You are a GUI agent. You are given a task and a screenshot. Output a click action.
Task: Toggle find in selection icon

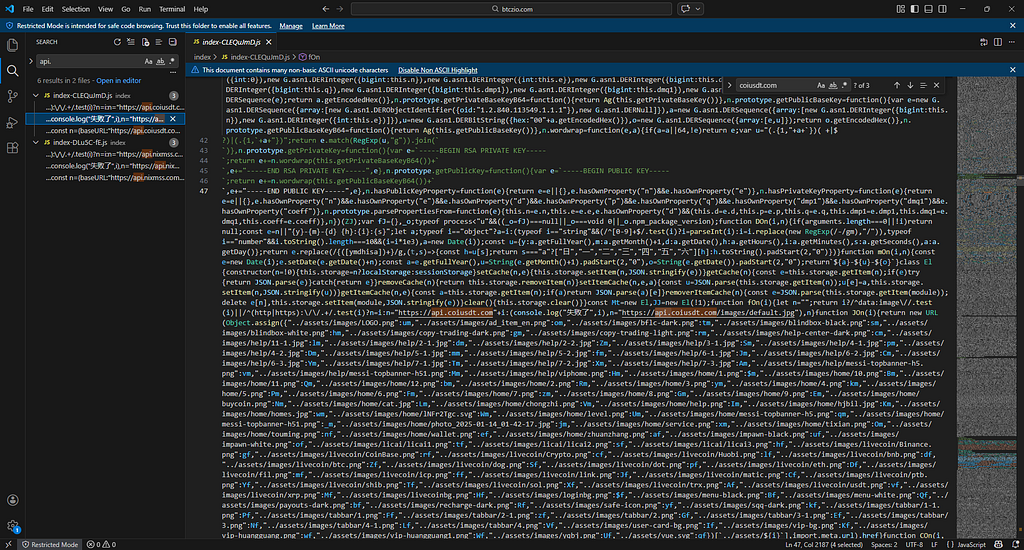pyautogui.click(x=923, y=85)
